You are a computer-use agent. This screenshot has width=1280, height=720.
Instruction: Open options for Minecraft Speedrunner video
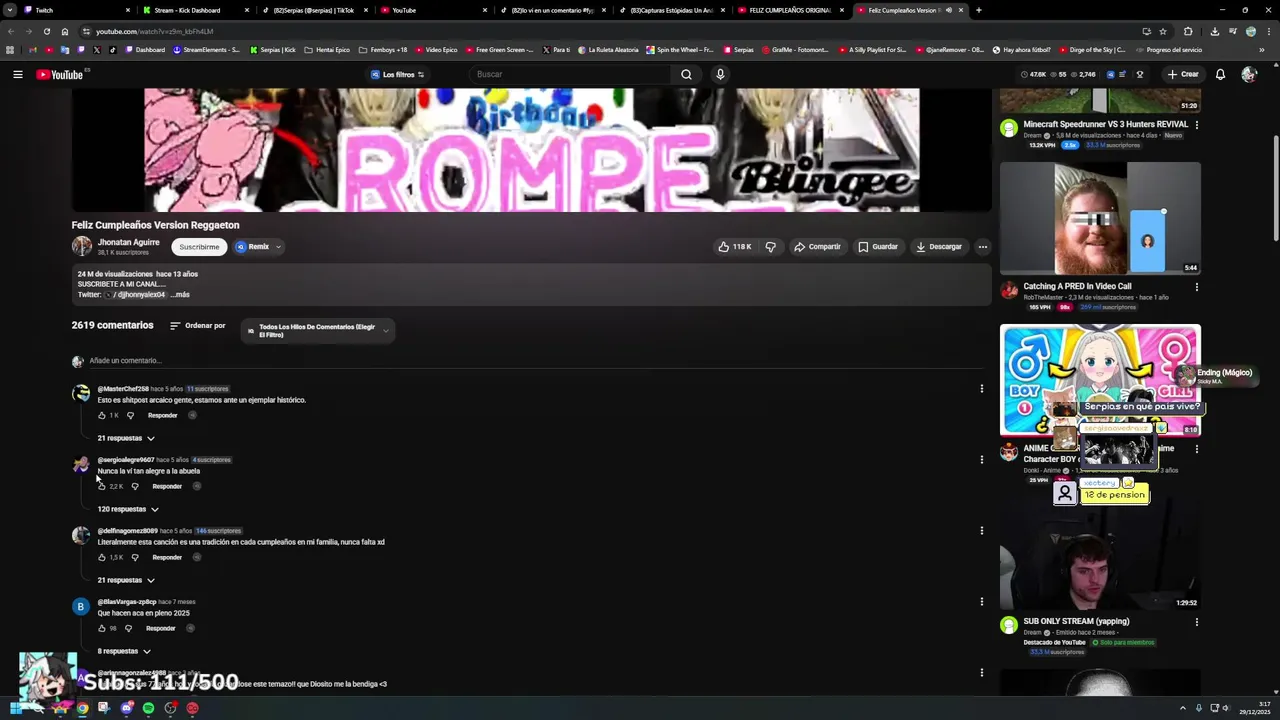pyautogui.click(x=1196, y=125)
